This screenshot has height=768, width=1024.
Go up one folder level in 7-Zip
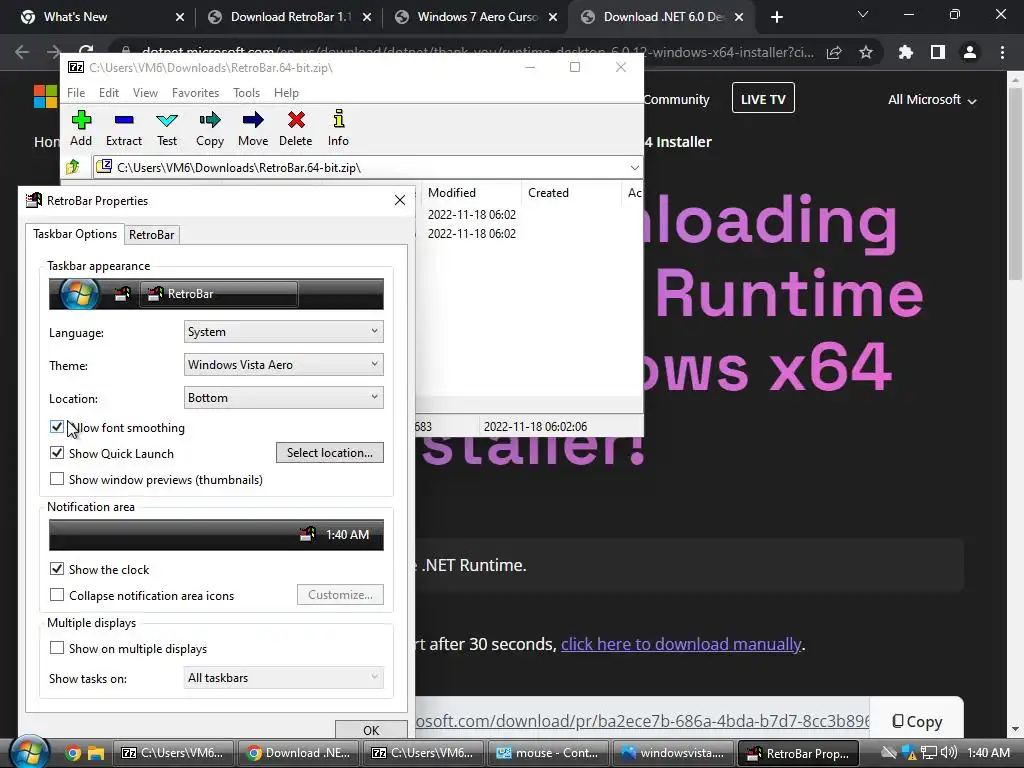pyautogui.click(x=73, y=167)
